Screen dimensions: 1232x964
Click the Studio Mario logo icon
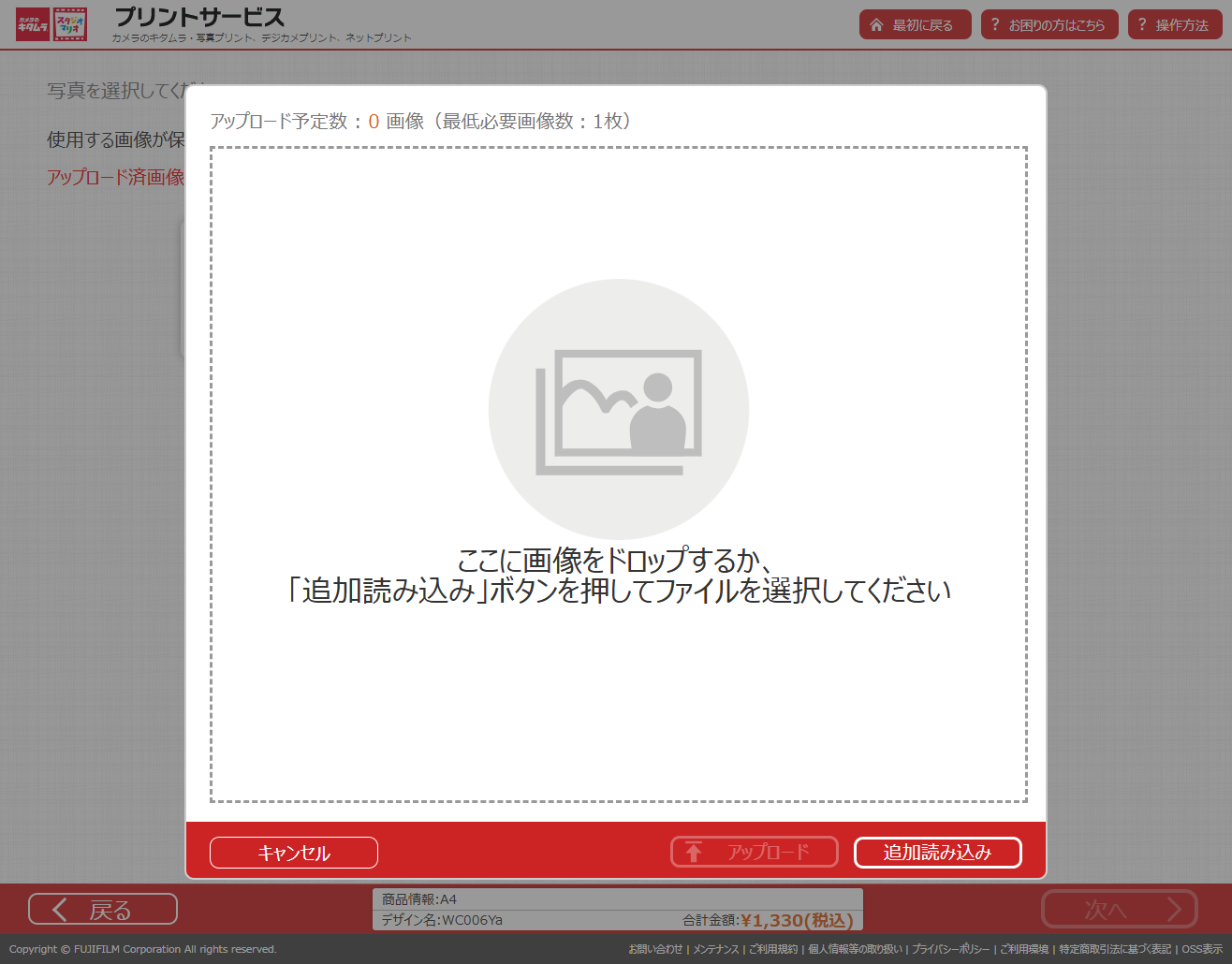pyautogui.click(x=69, y=24)
